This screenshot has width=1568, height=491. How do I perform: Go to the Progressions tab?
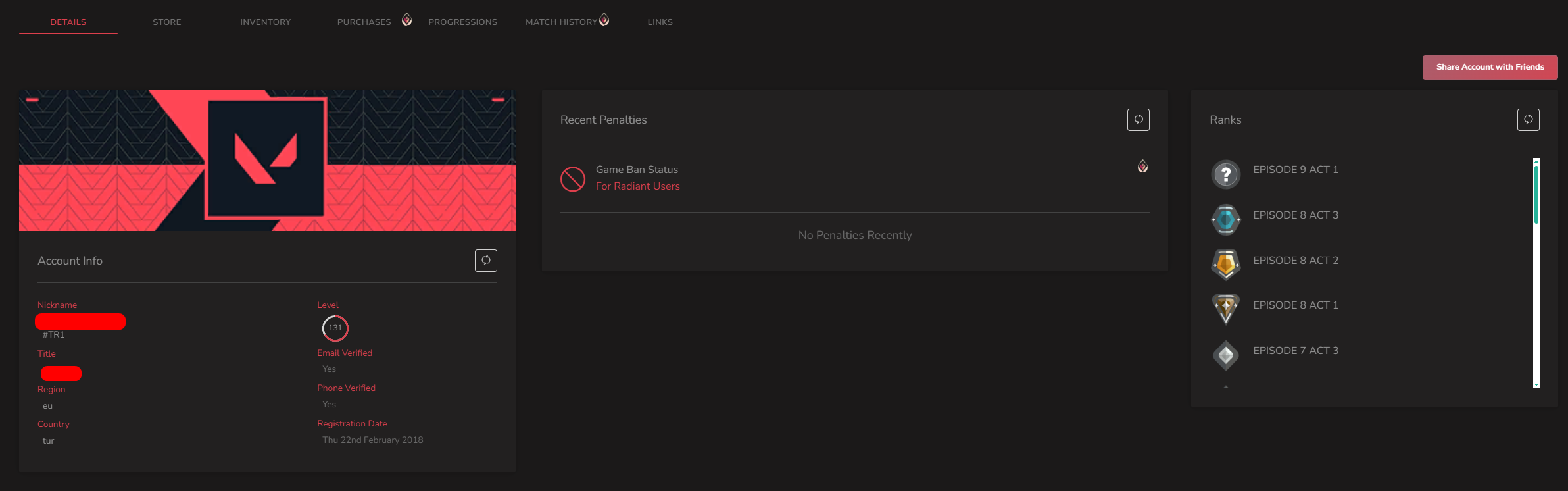click(x=463, y=22)
